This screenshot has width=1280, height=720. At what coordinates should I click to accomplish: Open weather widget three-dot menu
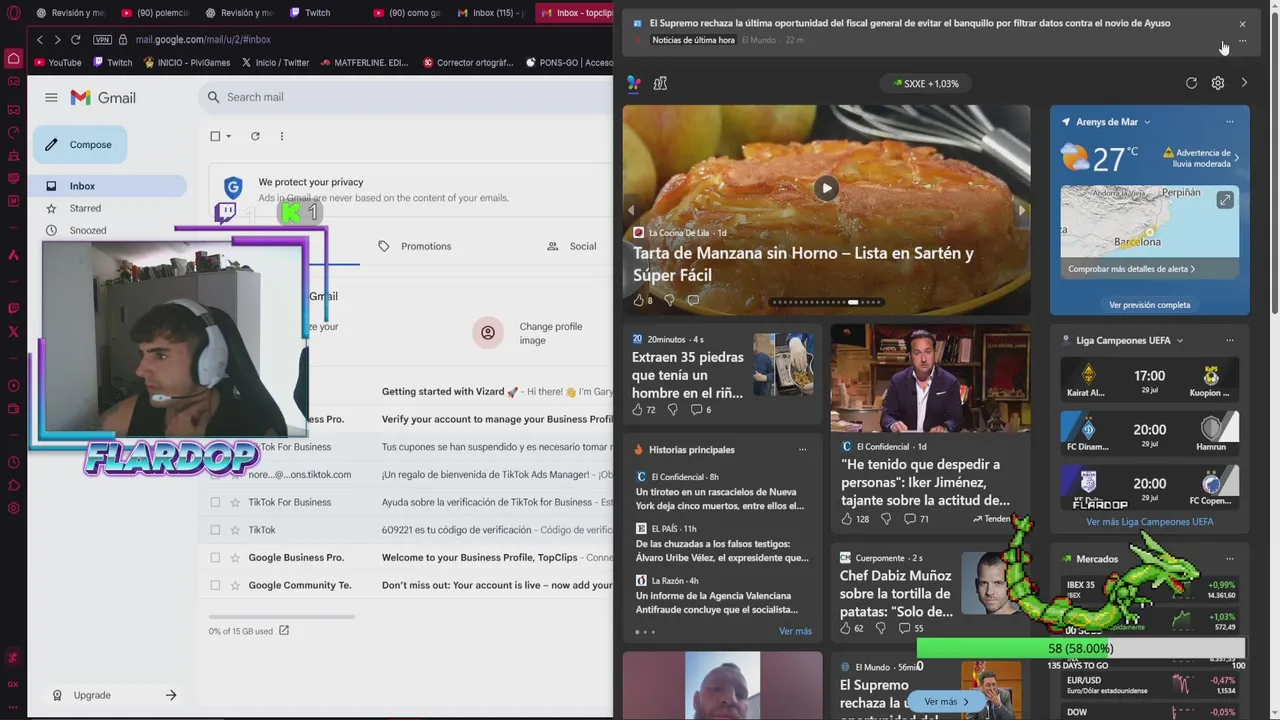point(1230,122)
